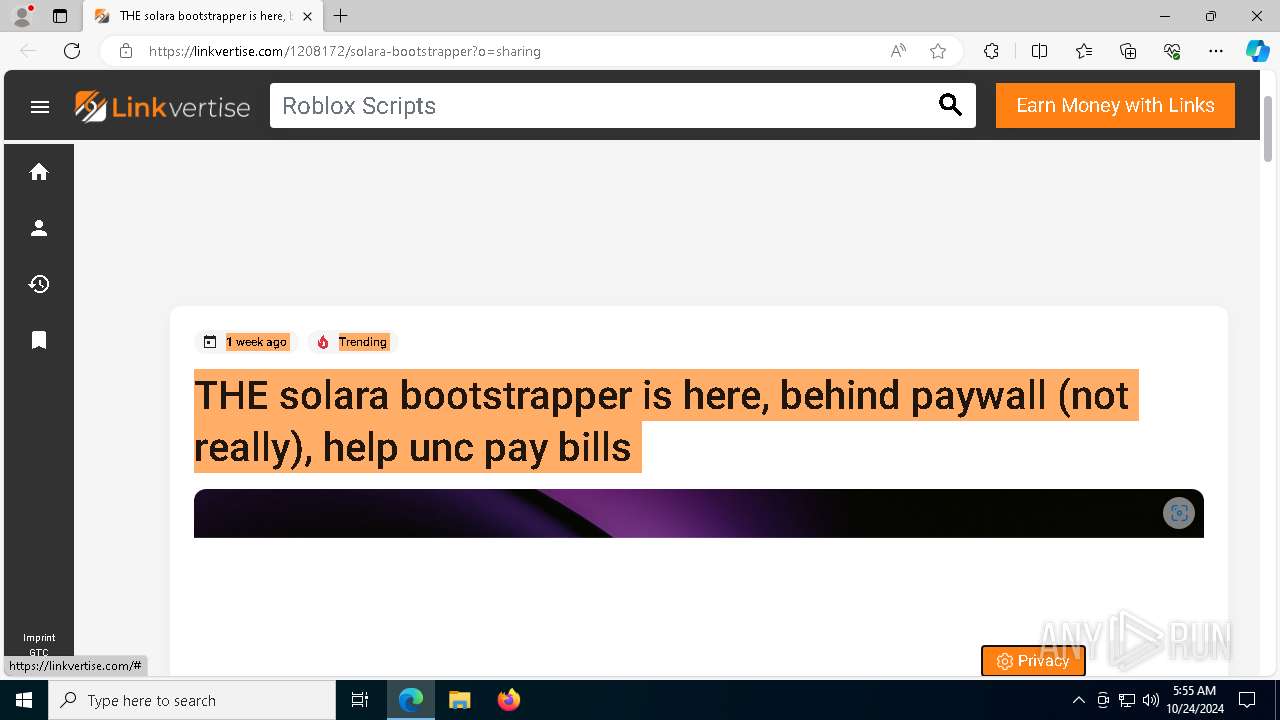Close the solara bootstrapper tab

[x=308, y=16]
